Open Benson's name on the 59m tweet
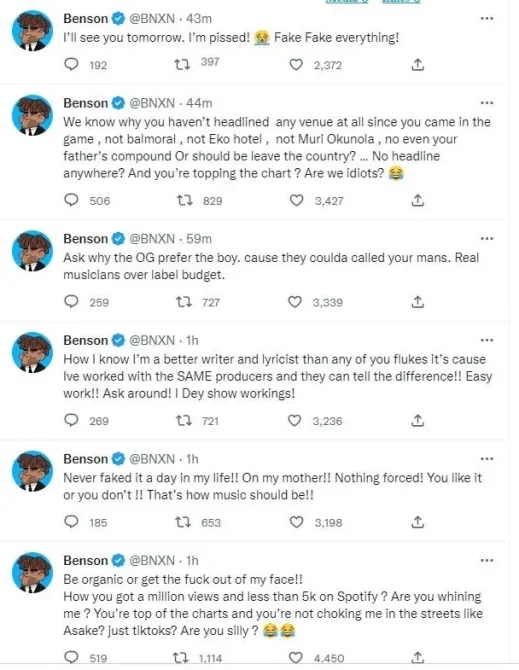The height and width of the screenshot is (670, 519). tap(85, 238)
